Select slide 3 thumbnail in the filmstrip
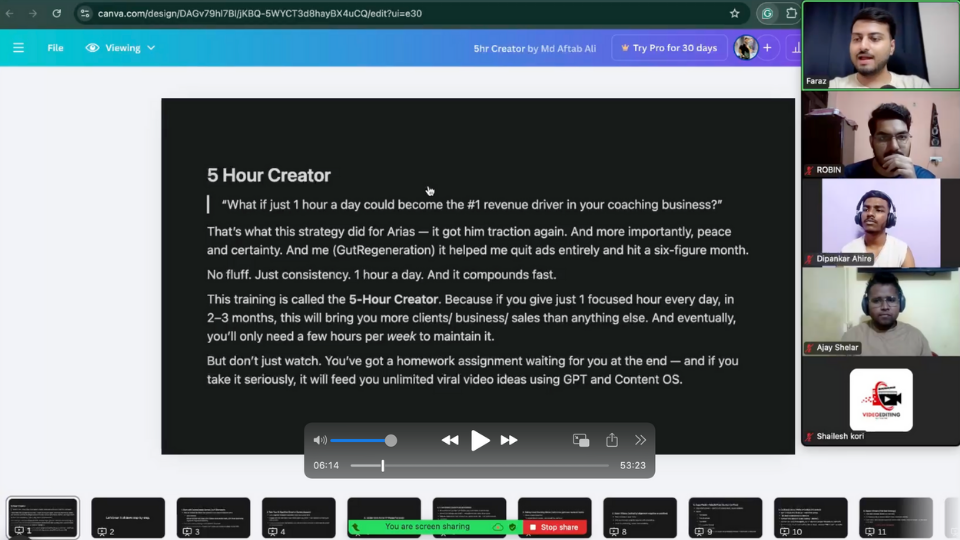 [213, 517]
